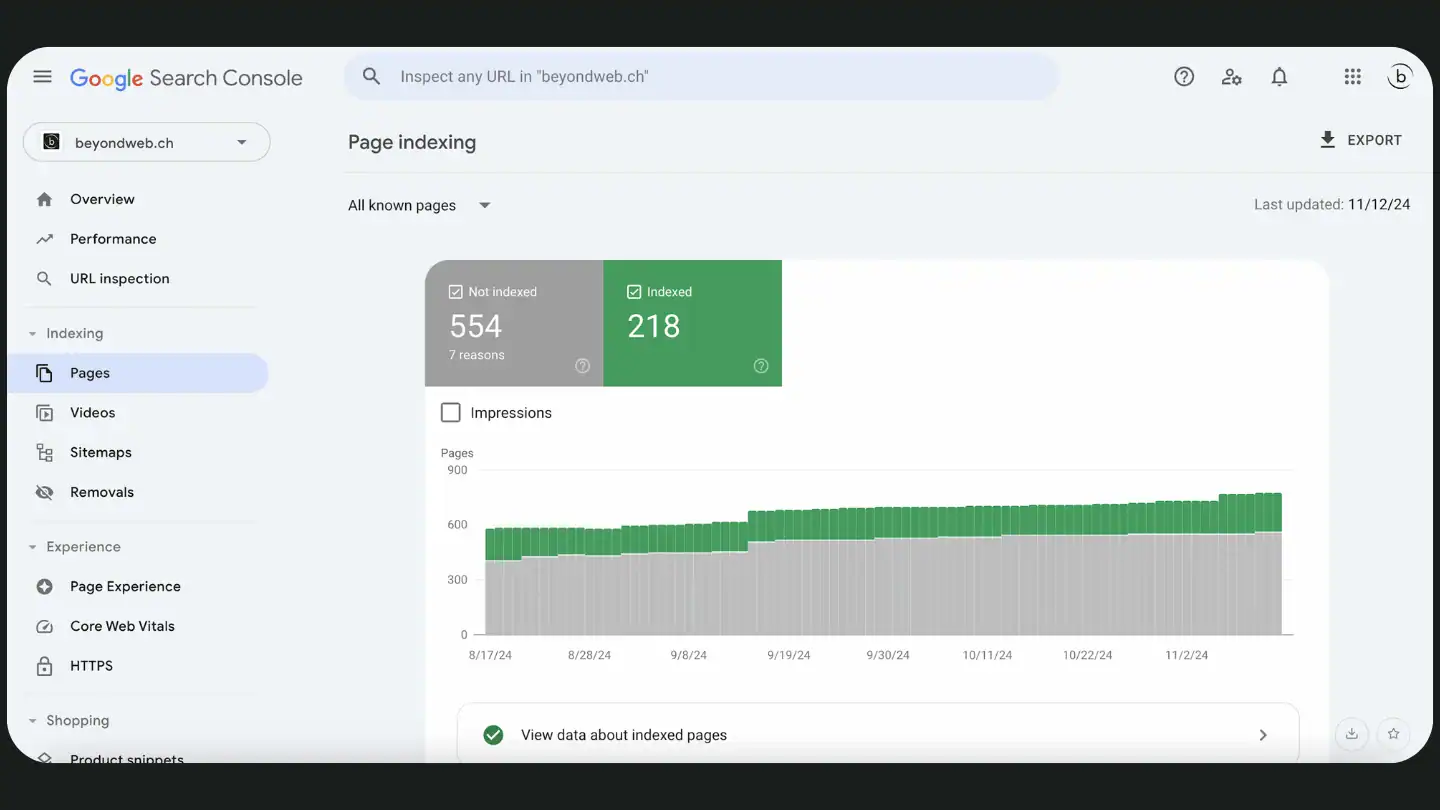Click the Overview home icon
The width and height of the screenshot is (1440, 810).
pos(44,199)
